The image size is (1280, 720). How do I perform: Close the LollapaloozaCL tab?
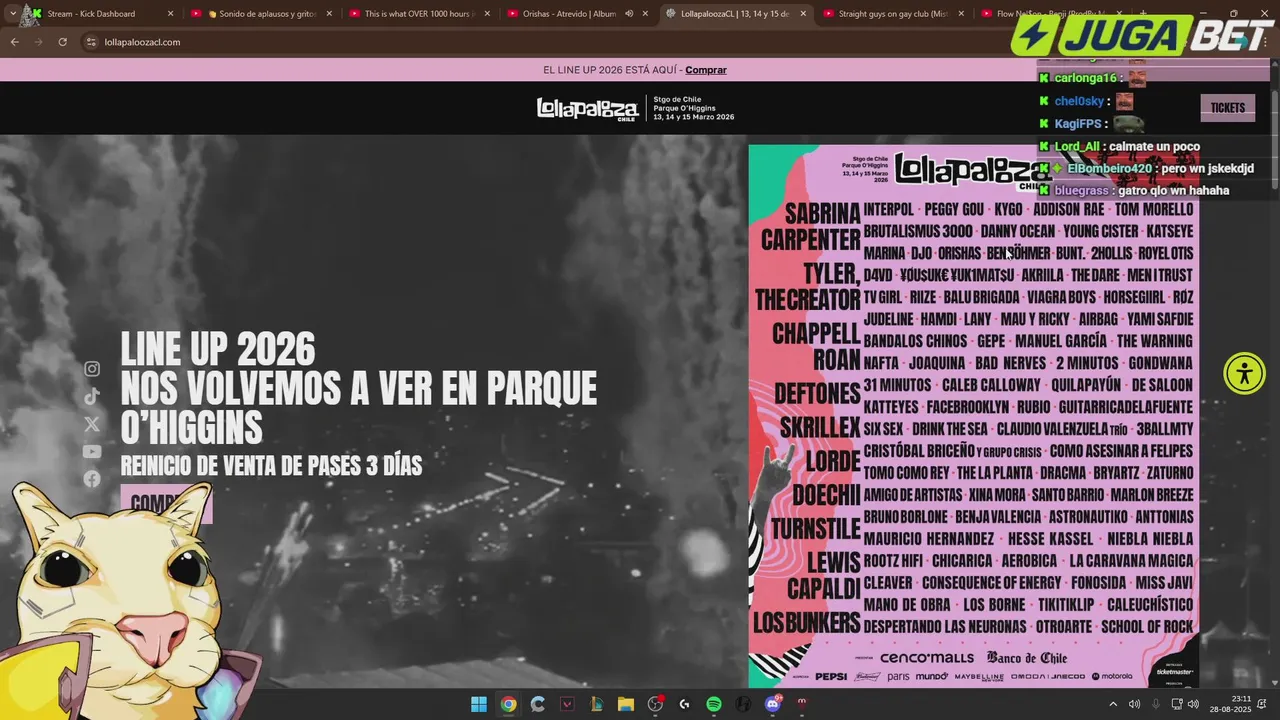pyautogui.click(x=803, y=14)
